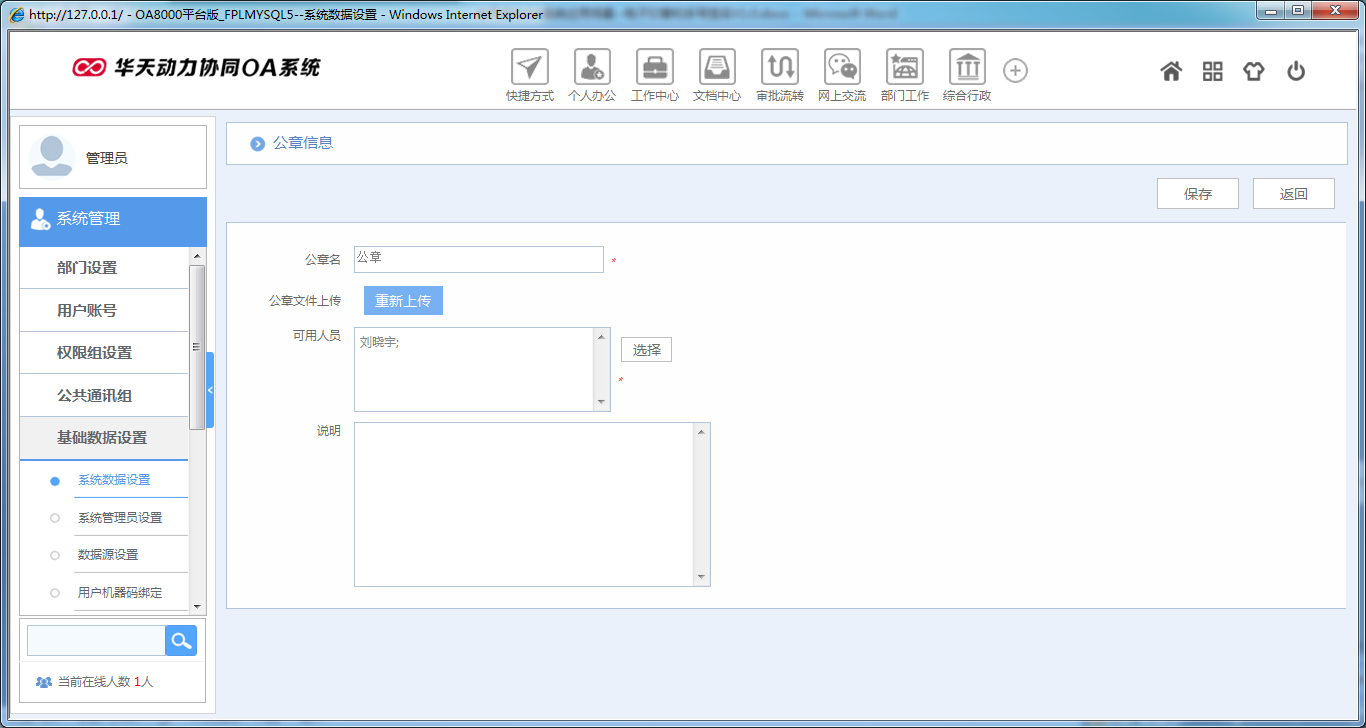Viewport: 1366px width, 728px height.
Task: Open 用户账号 menu item
Action: (x=87, y=311)
